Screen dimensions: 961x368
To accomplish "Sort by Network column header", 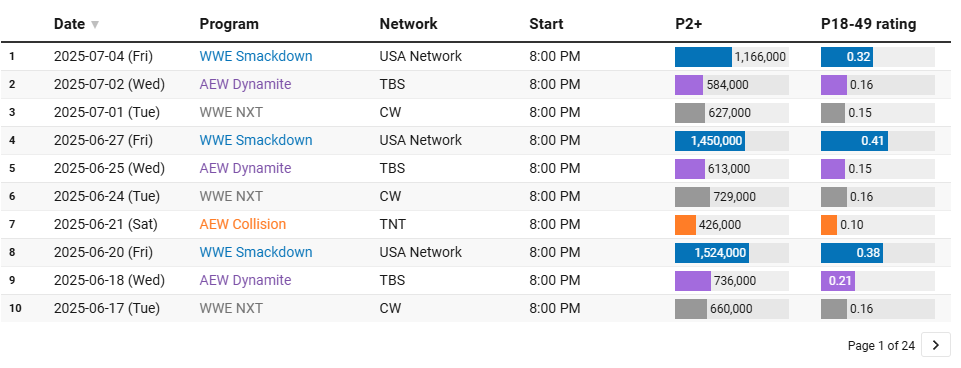I will click(408, 24).
